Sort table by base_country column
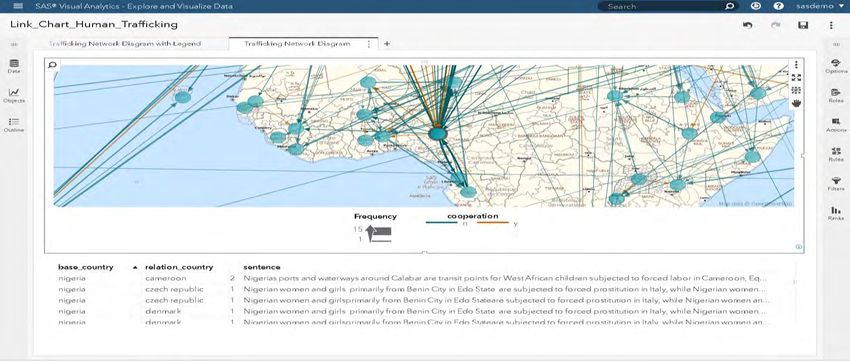The image size is (850, 361). tap(86, 267)
